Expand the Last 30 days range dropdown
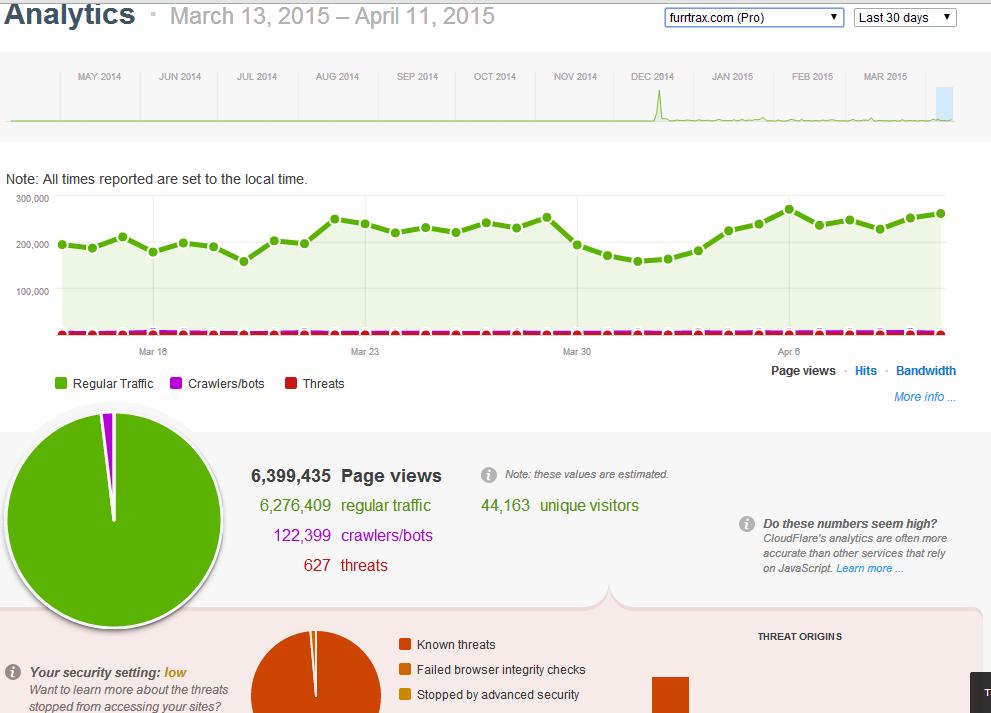Viewport: 991px width, 713px height. 905,18
